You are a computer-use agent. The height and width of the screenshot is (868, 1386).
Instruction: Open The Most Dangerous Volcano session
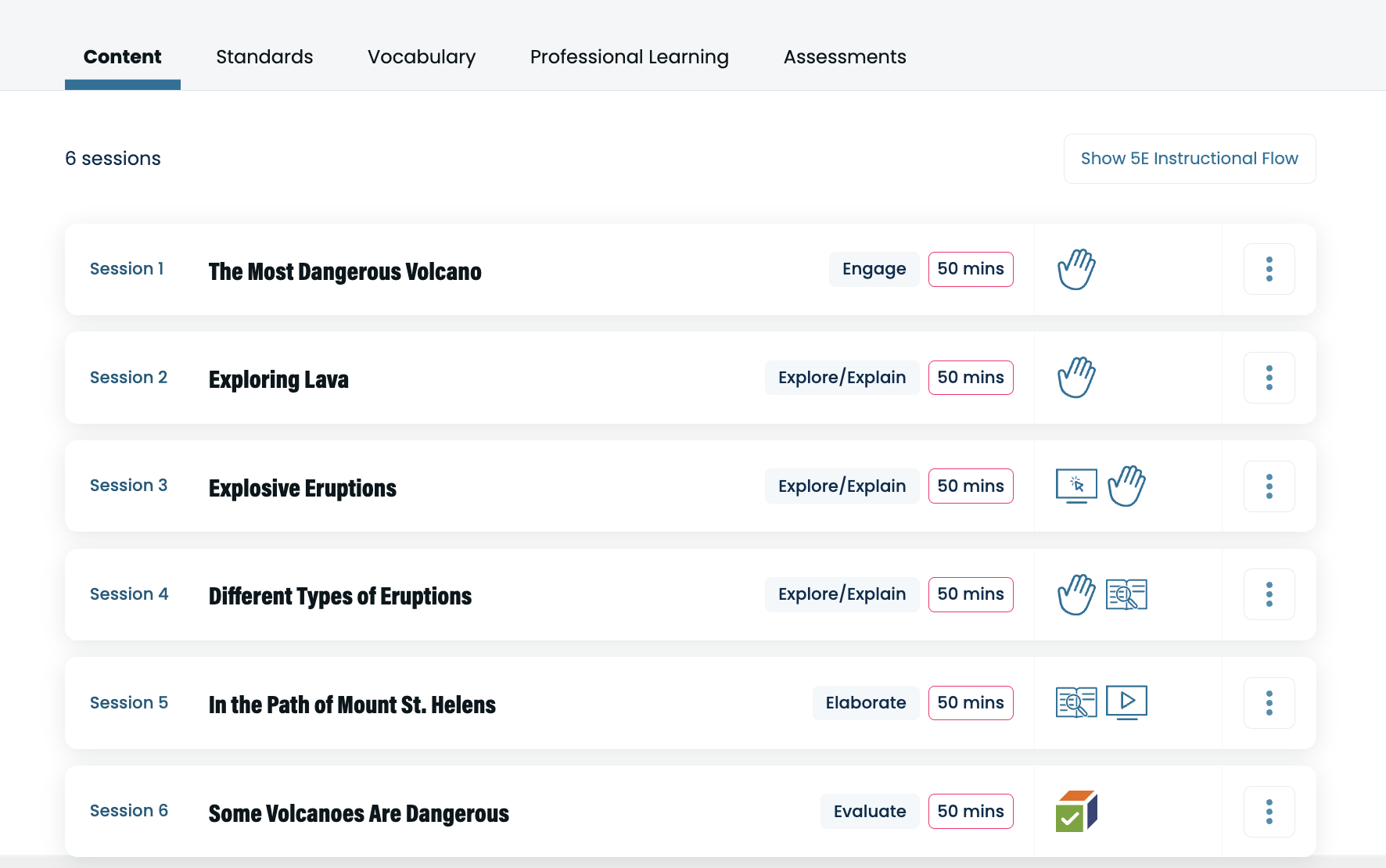coord(345,271)
